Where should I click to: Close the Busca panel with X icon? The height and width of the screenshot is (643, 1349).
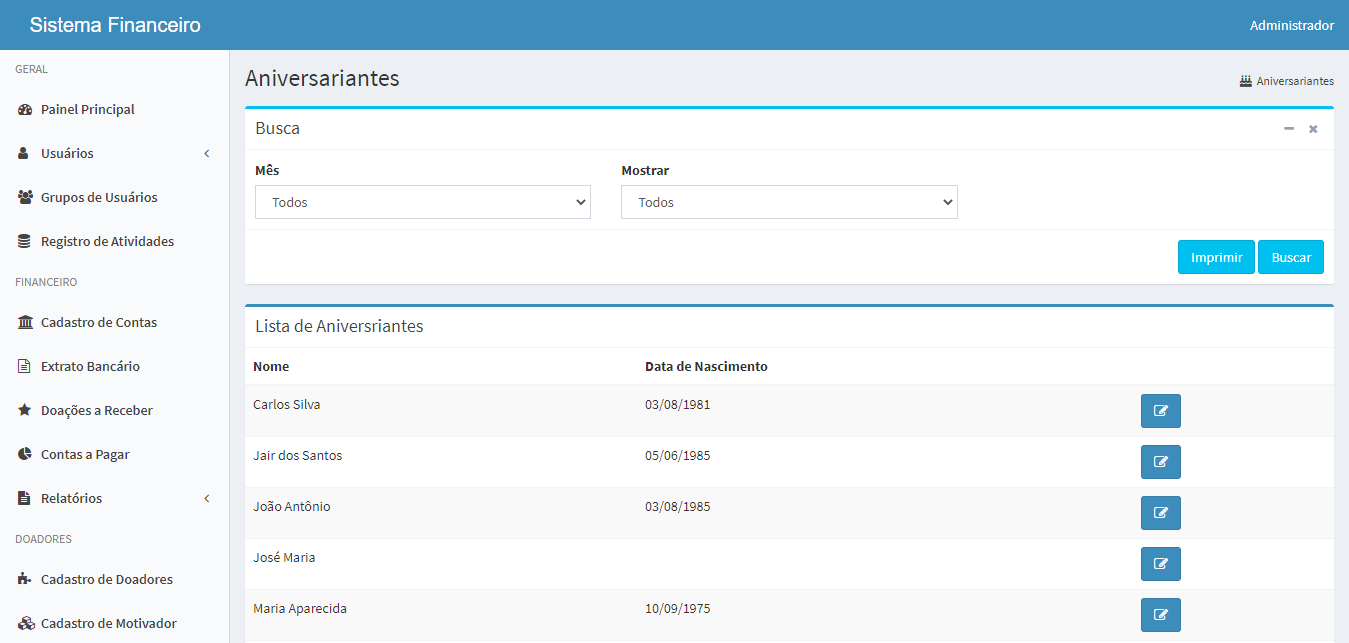[x=1313, y=129]
